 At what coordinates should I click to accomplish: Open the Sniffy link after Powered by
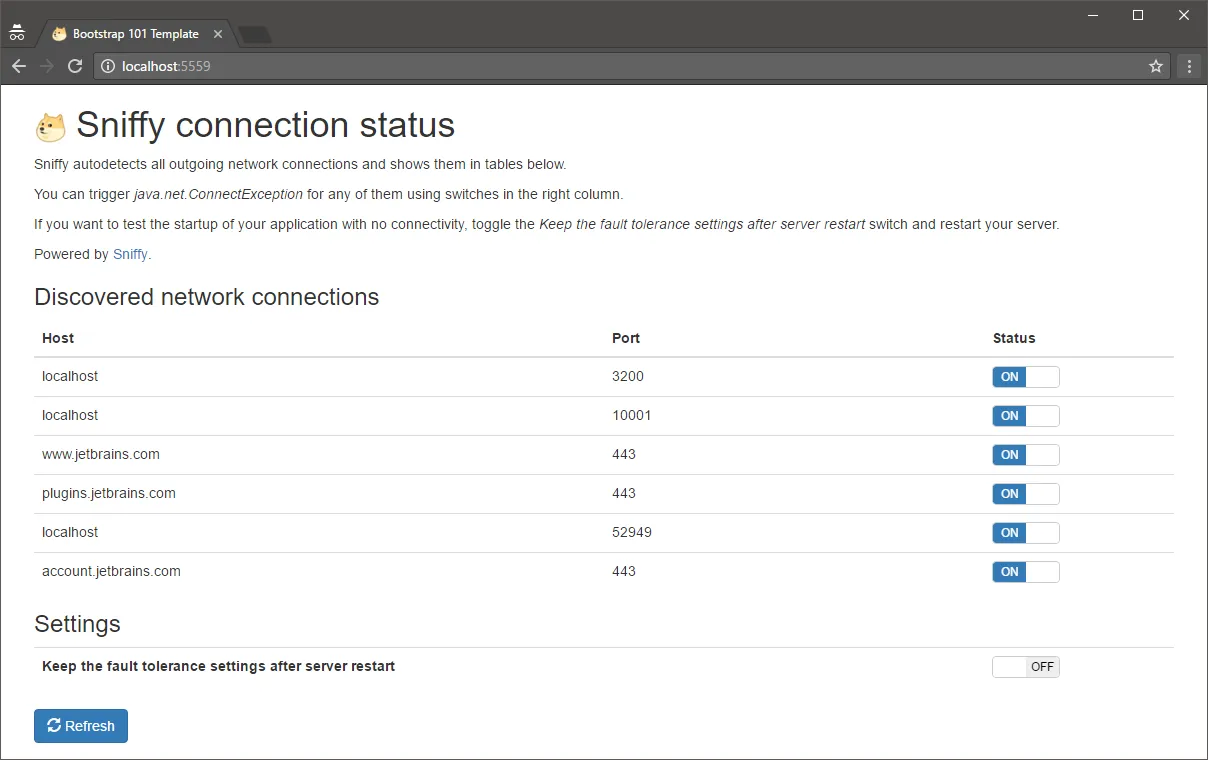point(130,254)
